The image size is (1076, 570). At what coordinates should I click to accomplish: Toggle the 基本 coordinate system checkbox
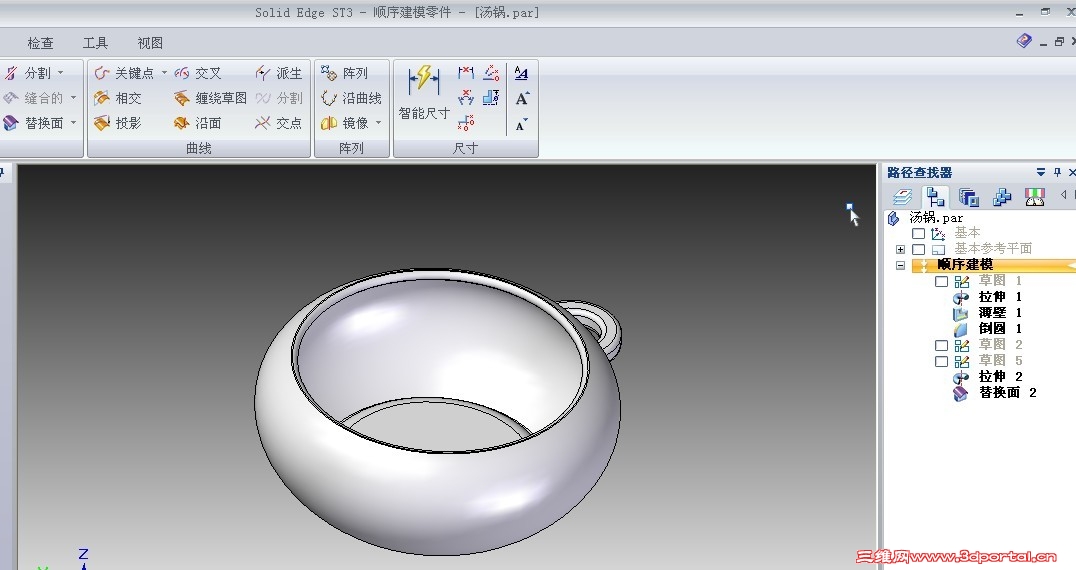[918, 234]
